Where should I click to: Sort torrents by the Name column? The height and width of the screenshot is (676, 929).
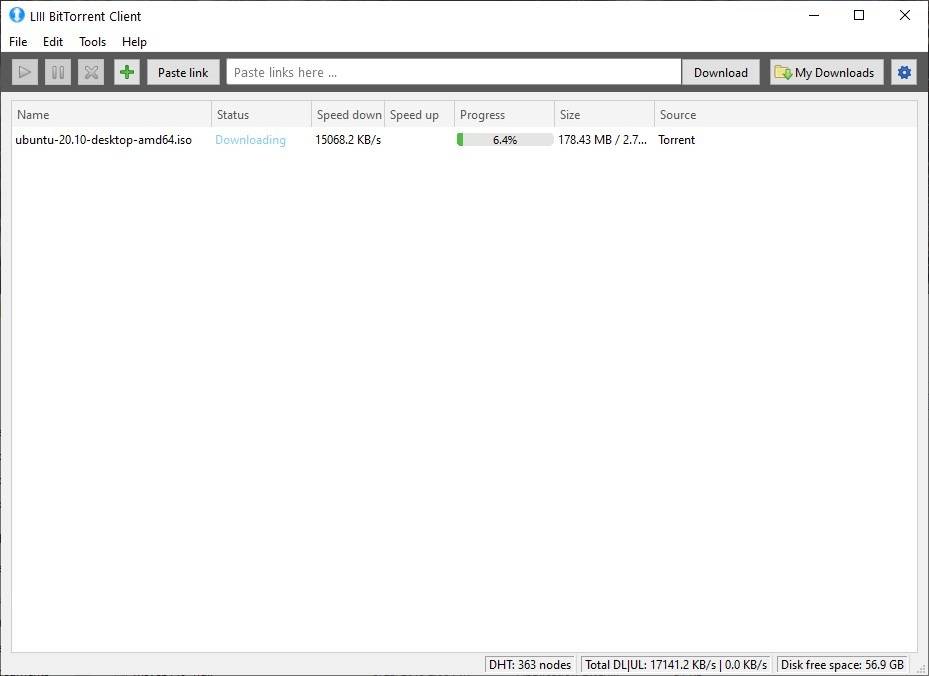tap(33, 114)
